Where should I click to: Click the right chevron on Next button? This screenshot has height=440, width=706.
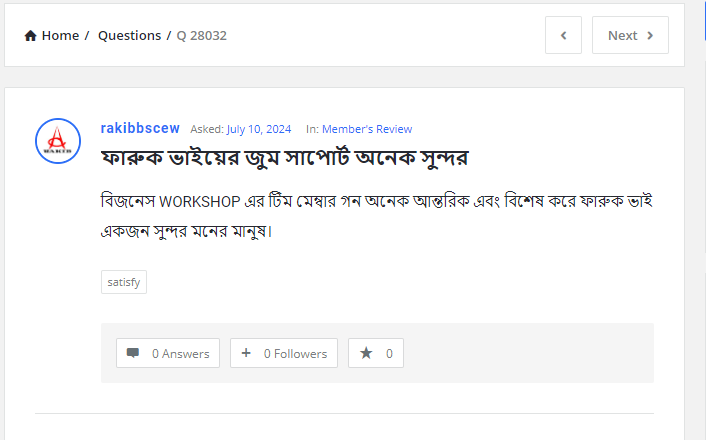(x=650, y=35)
